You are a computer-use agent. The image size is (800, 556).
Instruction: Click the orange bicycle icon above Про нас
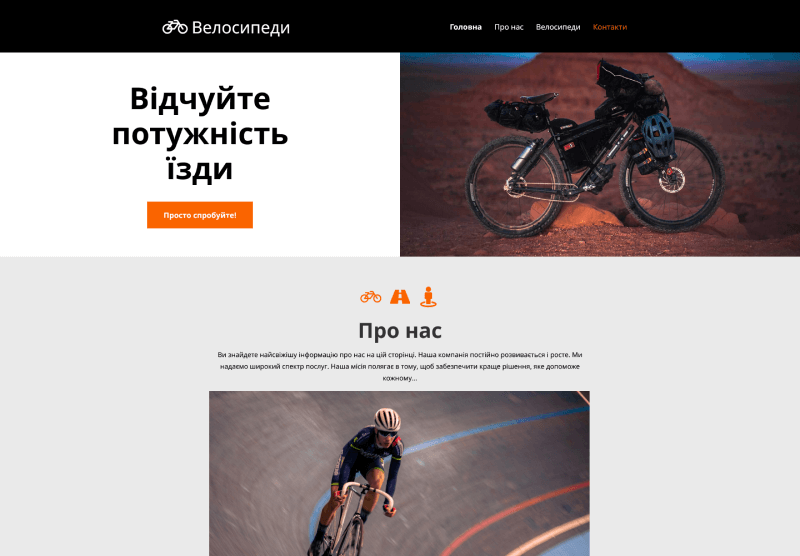[371, 296]
